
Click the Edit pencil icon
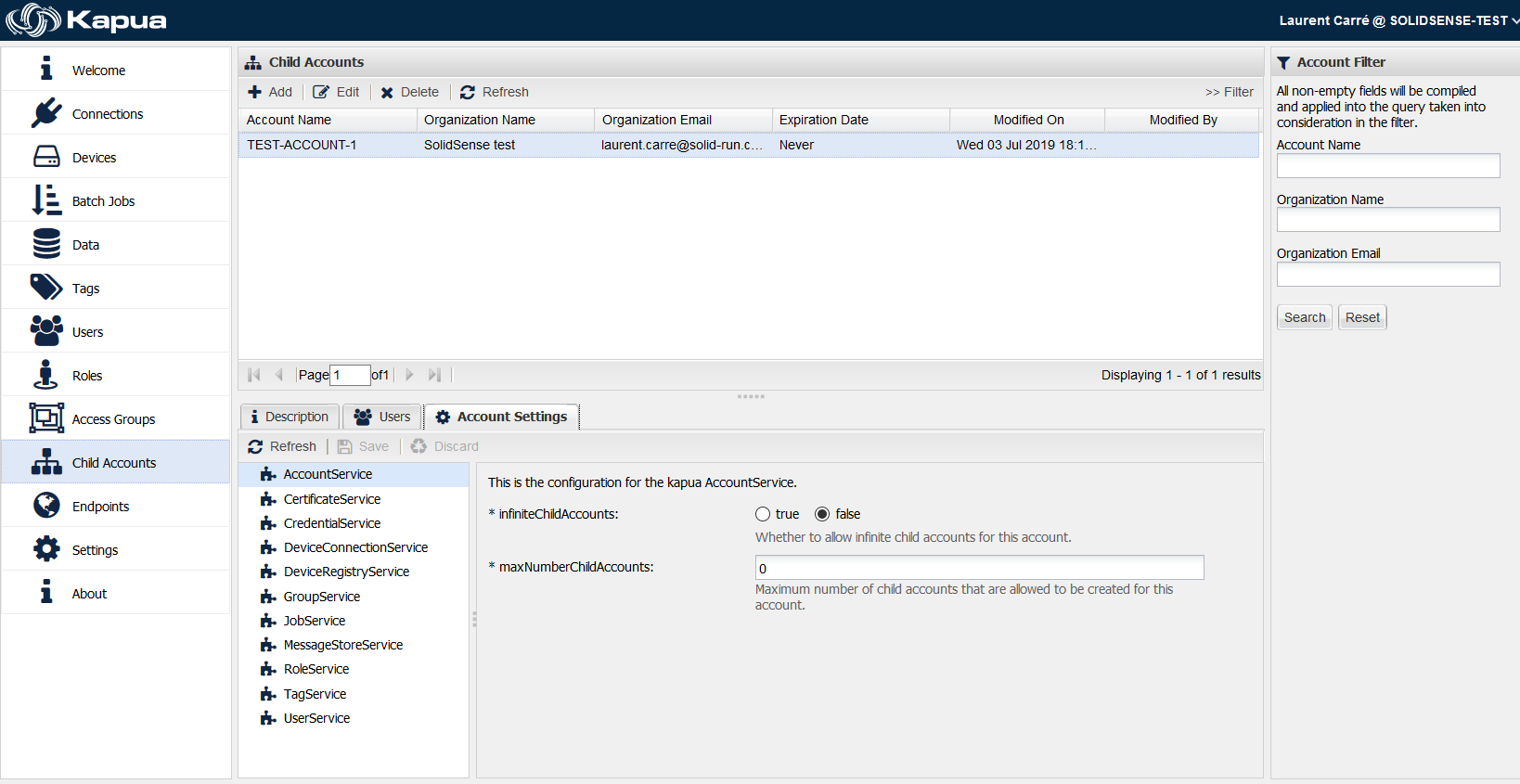coord(321,92)
